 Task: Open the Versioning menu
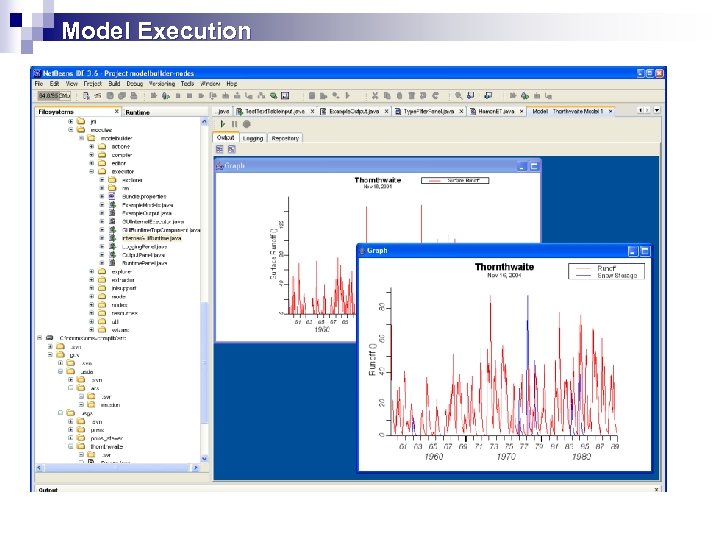coord(162,84)
